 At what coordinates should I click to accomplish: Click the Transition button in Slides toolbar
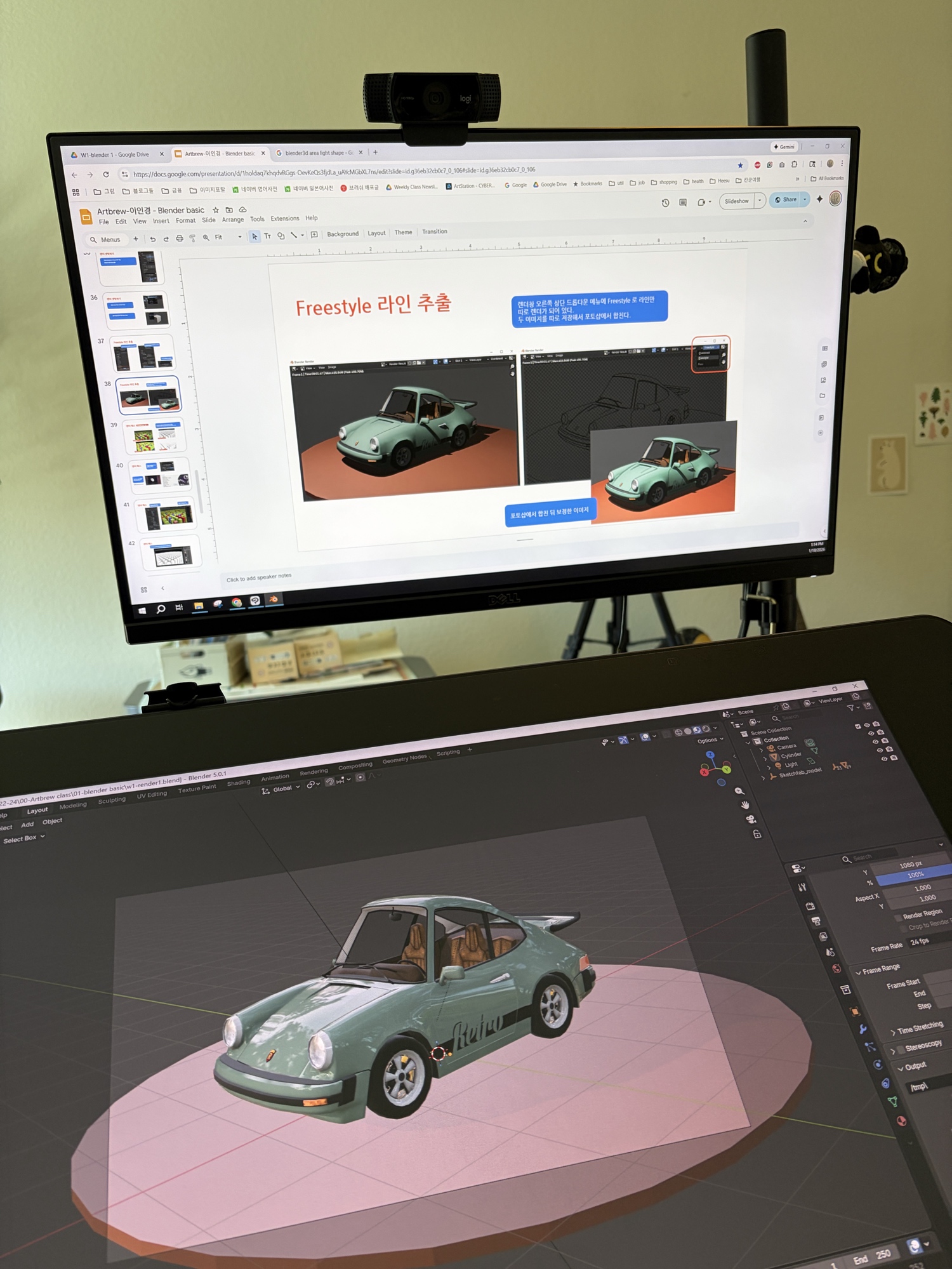[434, 232]
